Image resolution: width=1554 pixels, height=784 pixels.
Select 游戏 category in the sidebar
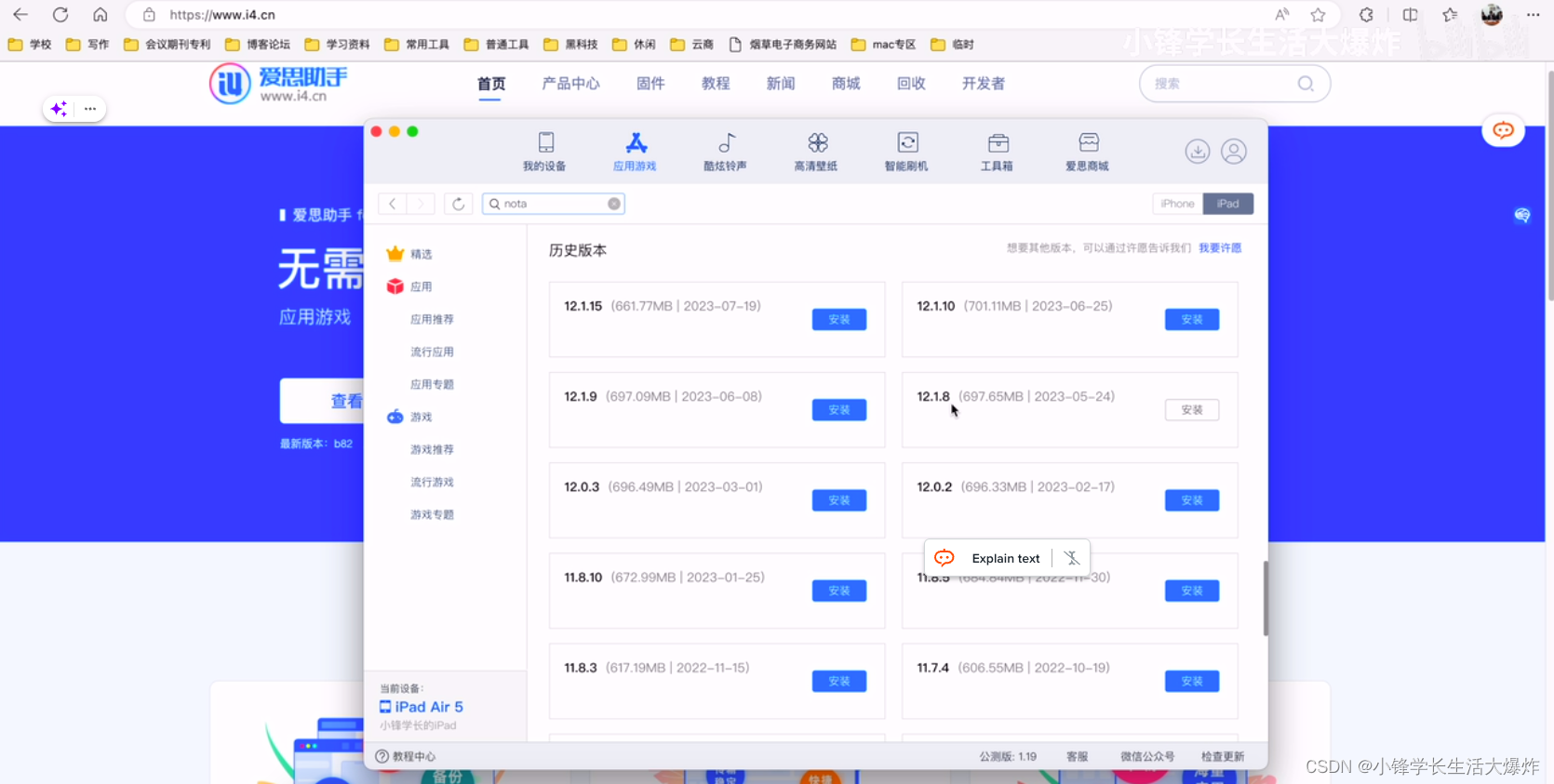pyautogui.click(x=410, y=417)
